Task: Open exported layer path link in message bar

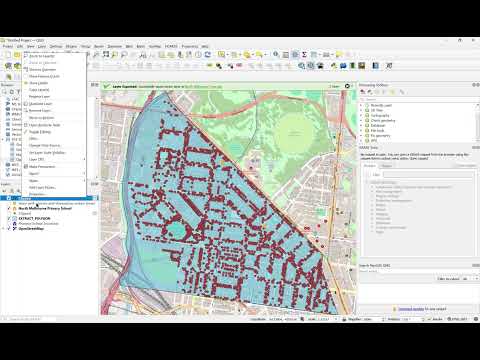Action: (x=203, y=87)
